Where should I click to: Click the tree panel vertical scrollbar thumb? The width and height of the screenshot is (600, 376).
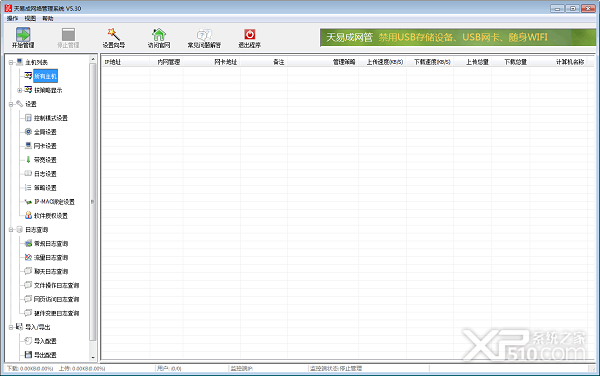(x=93, y=202)
